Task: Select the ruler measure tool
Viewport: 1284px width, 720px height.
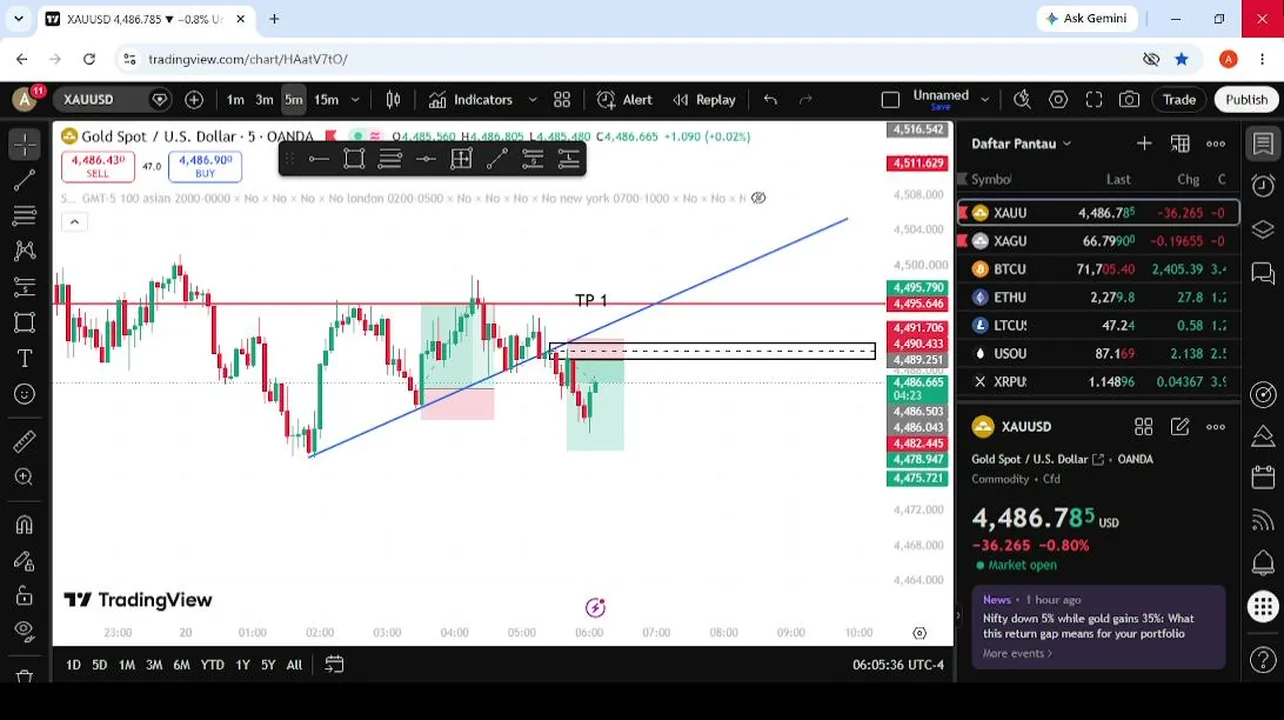Action: (25, 441)
